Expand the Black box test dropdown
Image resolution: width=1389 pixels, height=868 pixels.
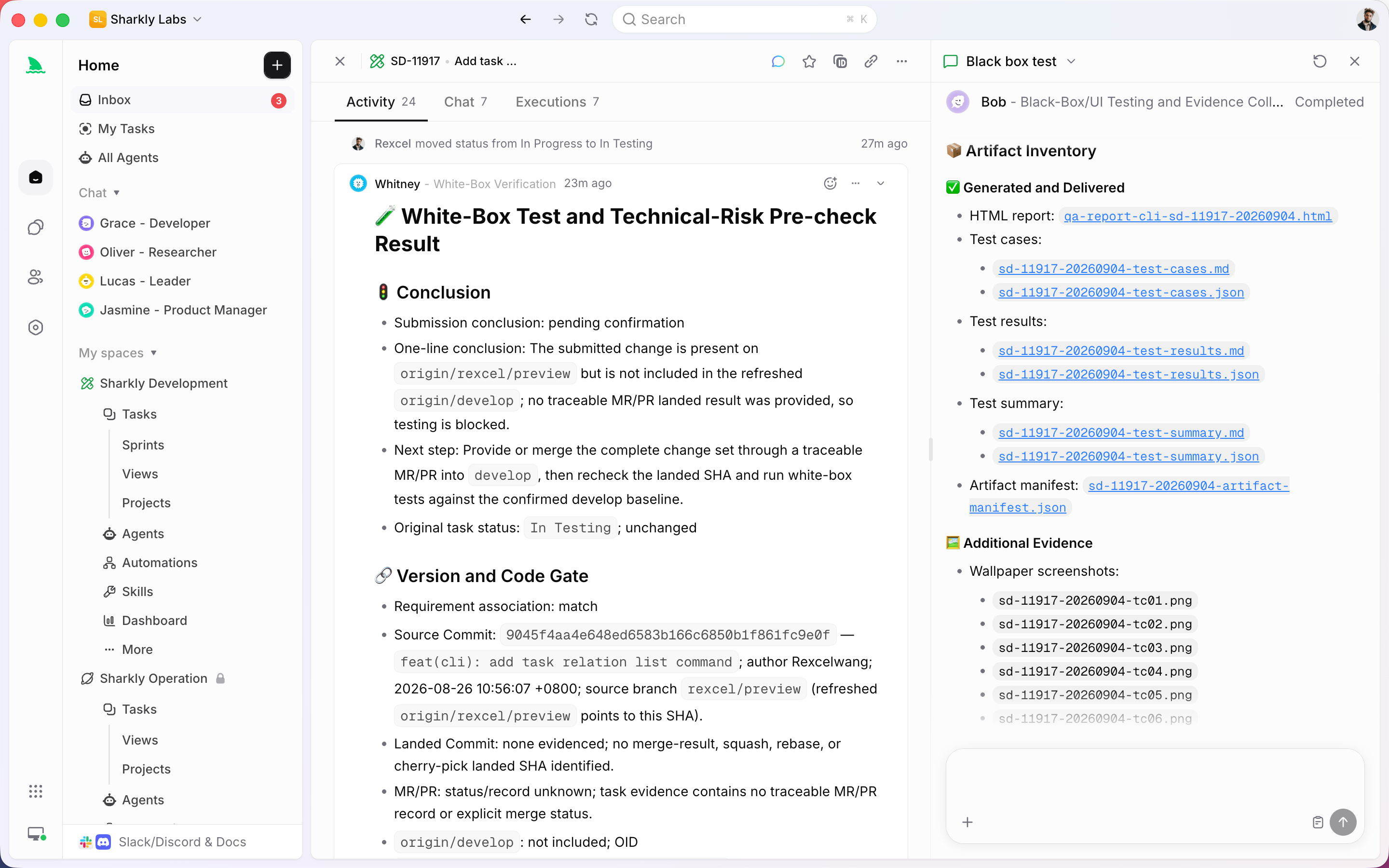coord(1071,61)
